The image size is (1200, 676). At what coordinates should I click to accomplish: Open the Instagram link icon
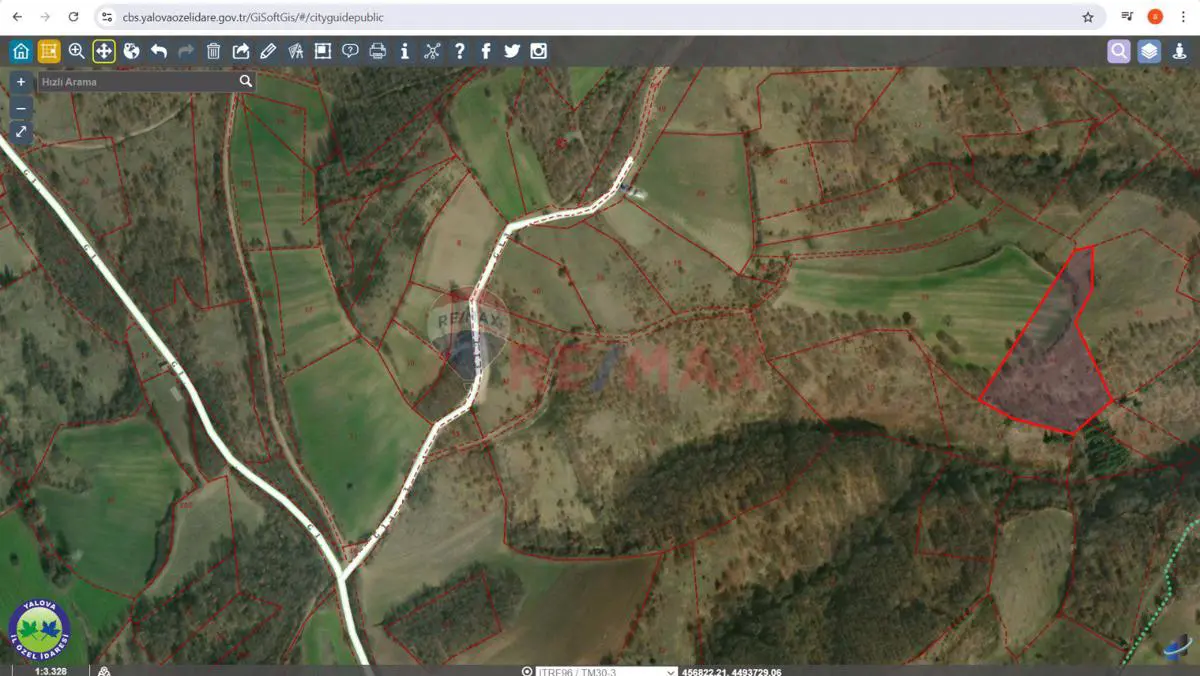[x=539, y=51]
